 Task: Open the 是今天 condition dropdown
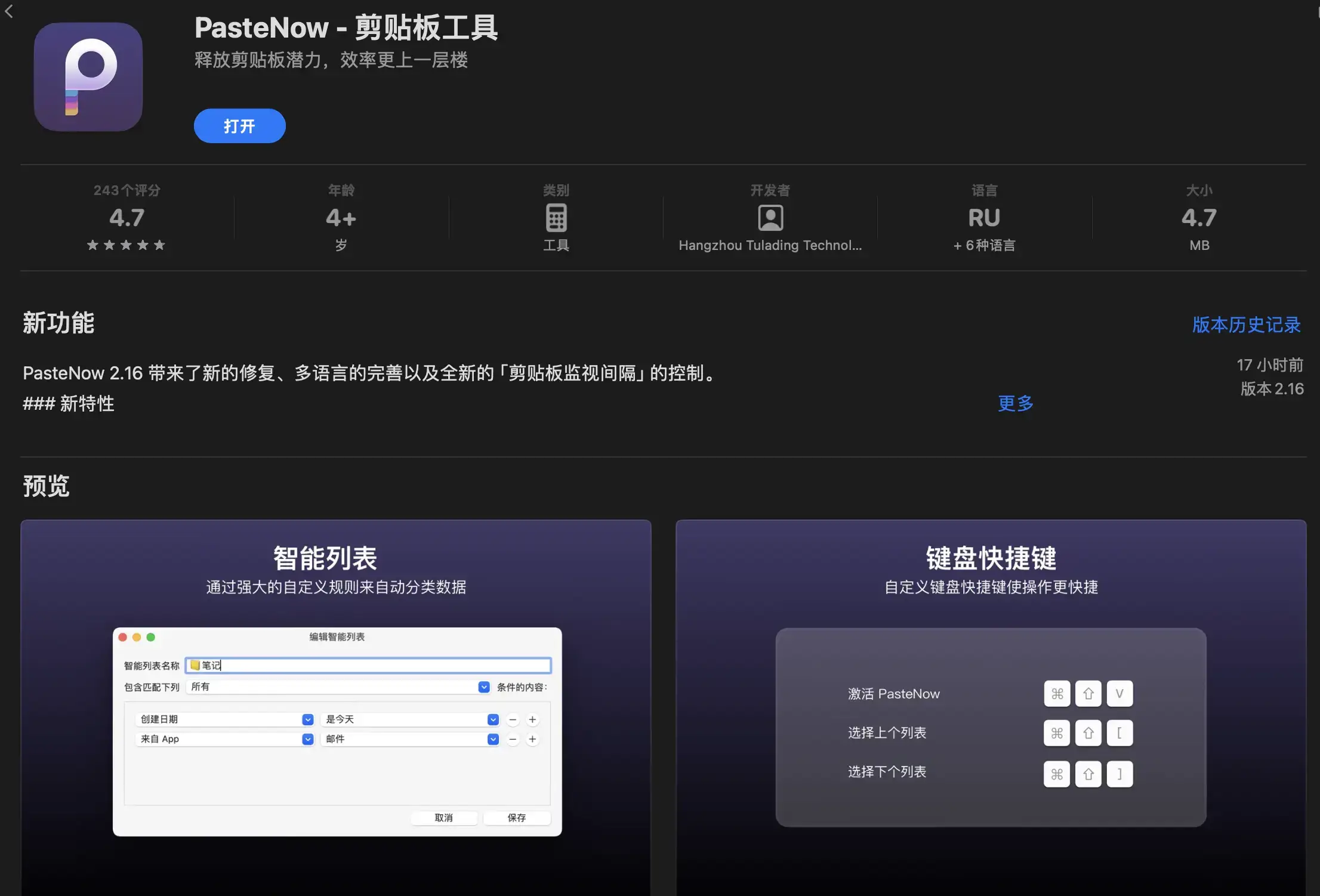pyautogui.click(x=493, y=719)
